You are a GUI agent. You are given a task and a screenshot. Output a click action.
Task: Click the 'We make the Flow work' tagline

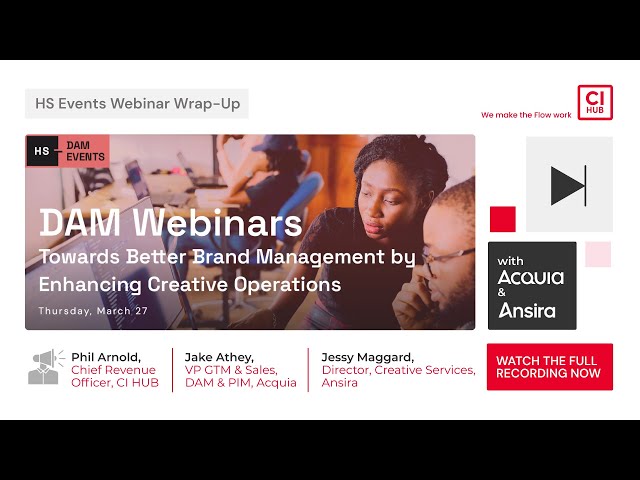pyautogui.click(x=526, y=115)
